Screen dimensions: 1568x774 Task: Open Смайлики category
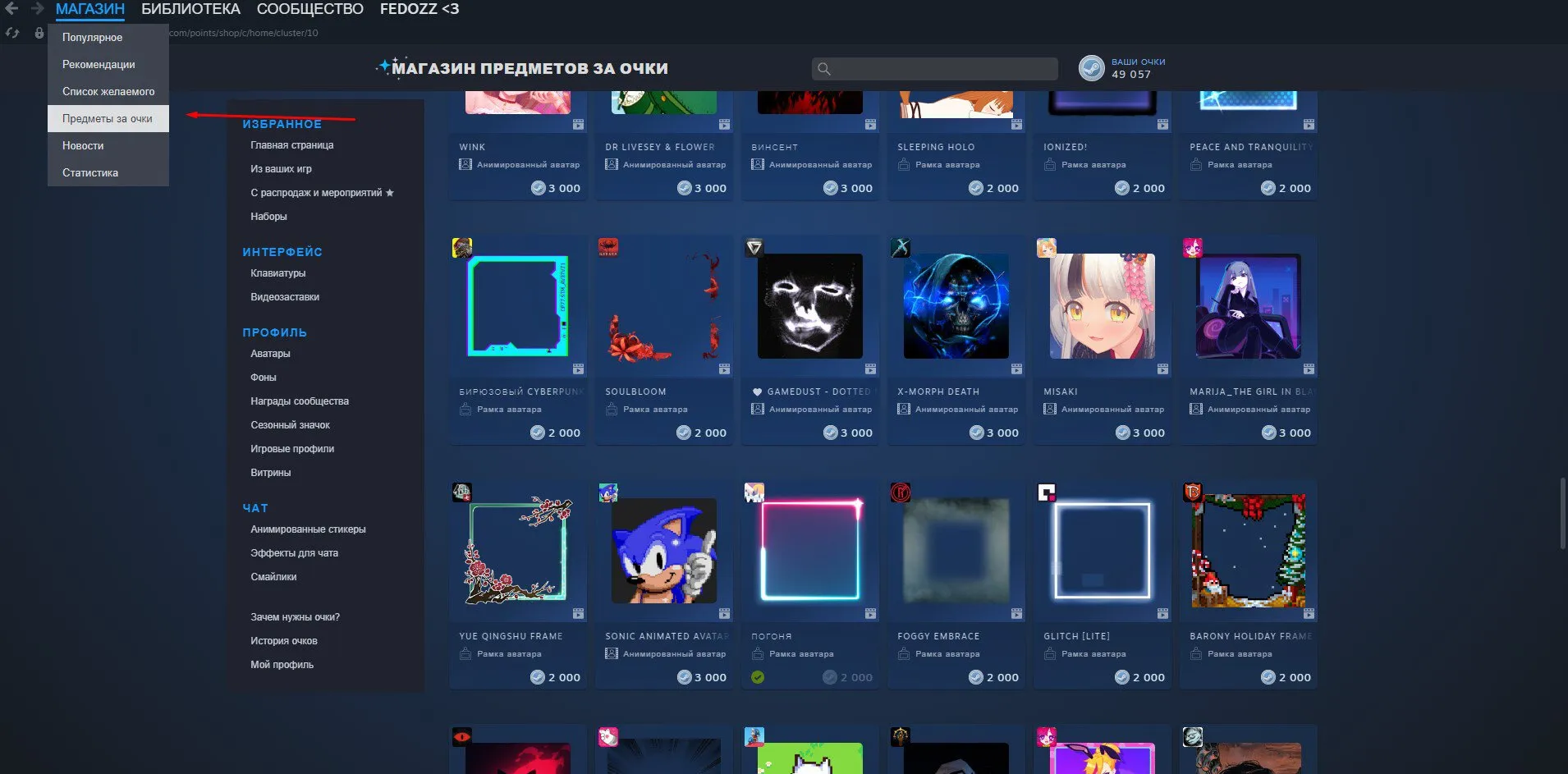point(273,577)
